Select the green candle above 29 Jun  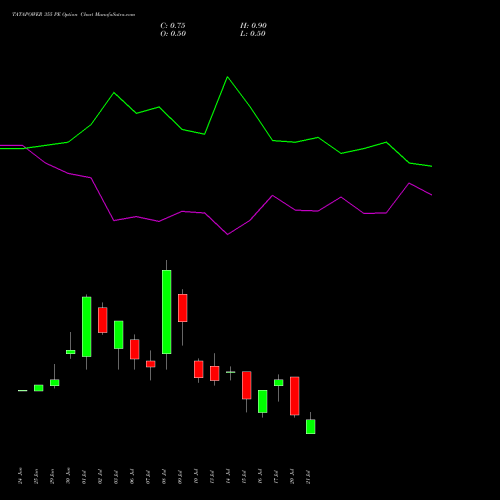[55, 383]
